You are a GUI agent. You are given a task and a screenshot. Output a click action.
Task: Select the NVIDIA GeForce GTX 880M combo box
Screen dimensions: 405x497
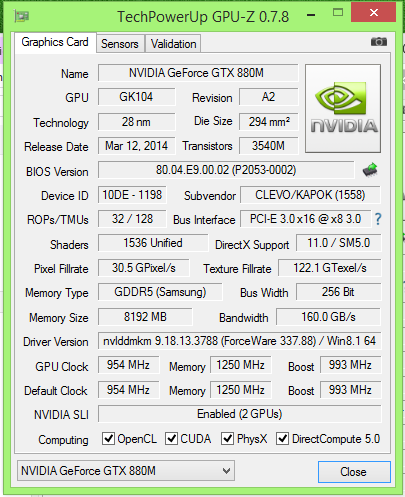126,471
